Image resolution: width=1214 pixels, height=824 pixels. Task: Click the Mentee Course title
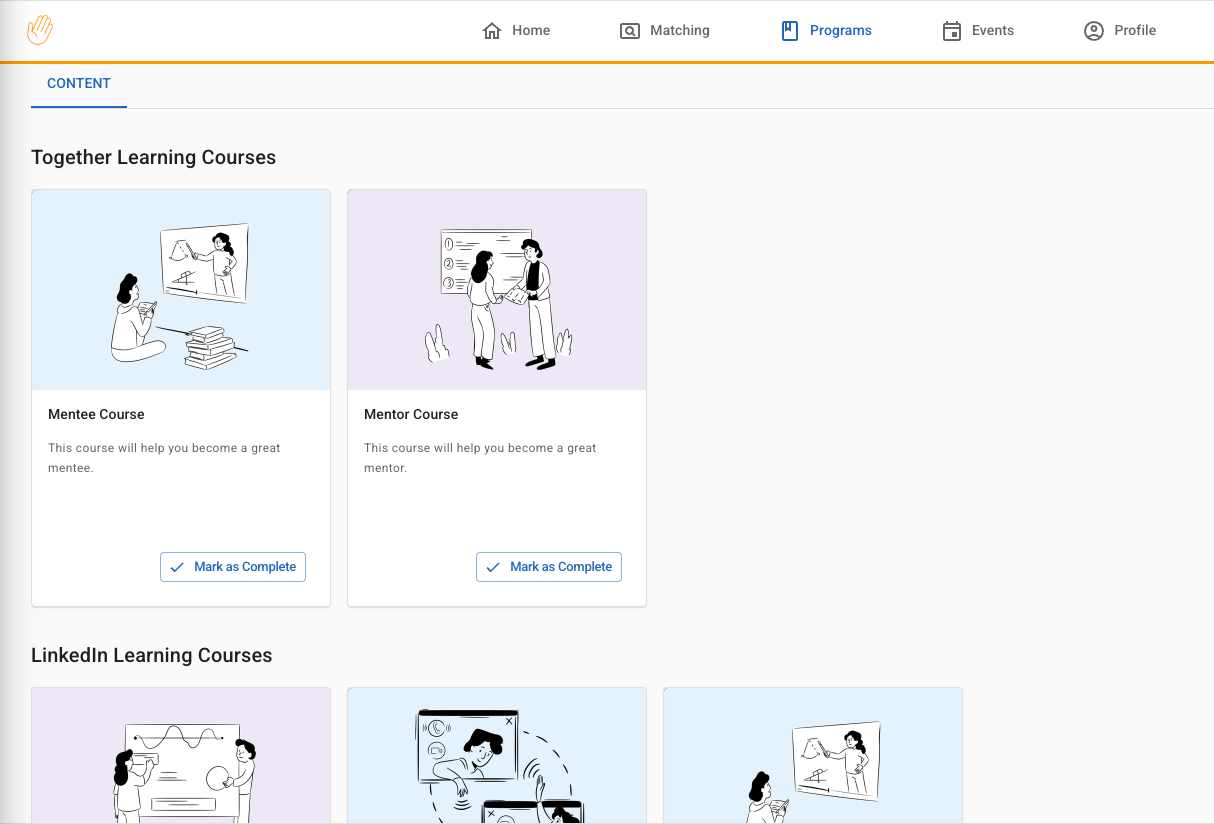point(96,414)
